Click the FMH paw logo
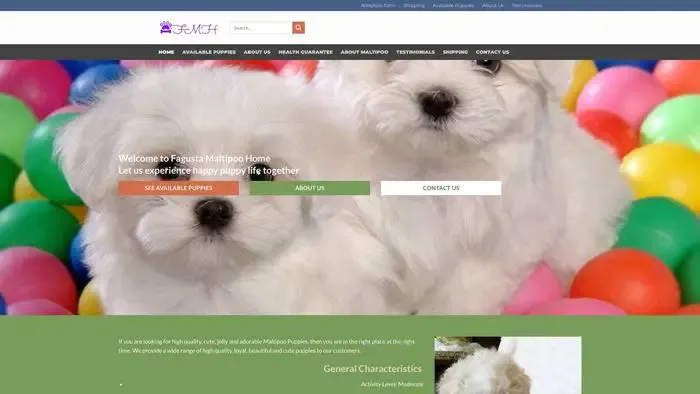 [189, 28]
